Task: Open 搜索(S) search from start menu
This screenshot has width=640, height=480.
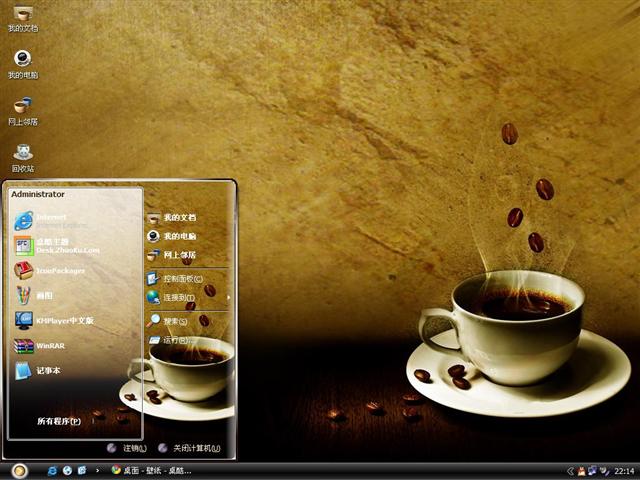Action: coord(189,321)
